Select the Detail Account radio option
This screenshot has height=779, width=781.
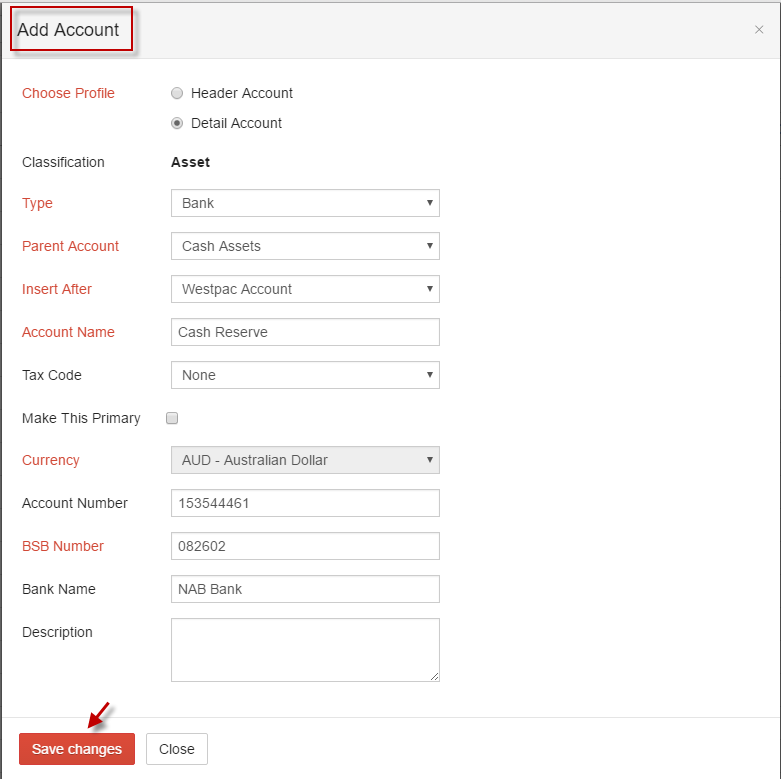click(177, 123)
